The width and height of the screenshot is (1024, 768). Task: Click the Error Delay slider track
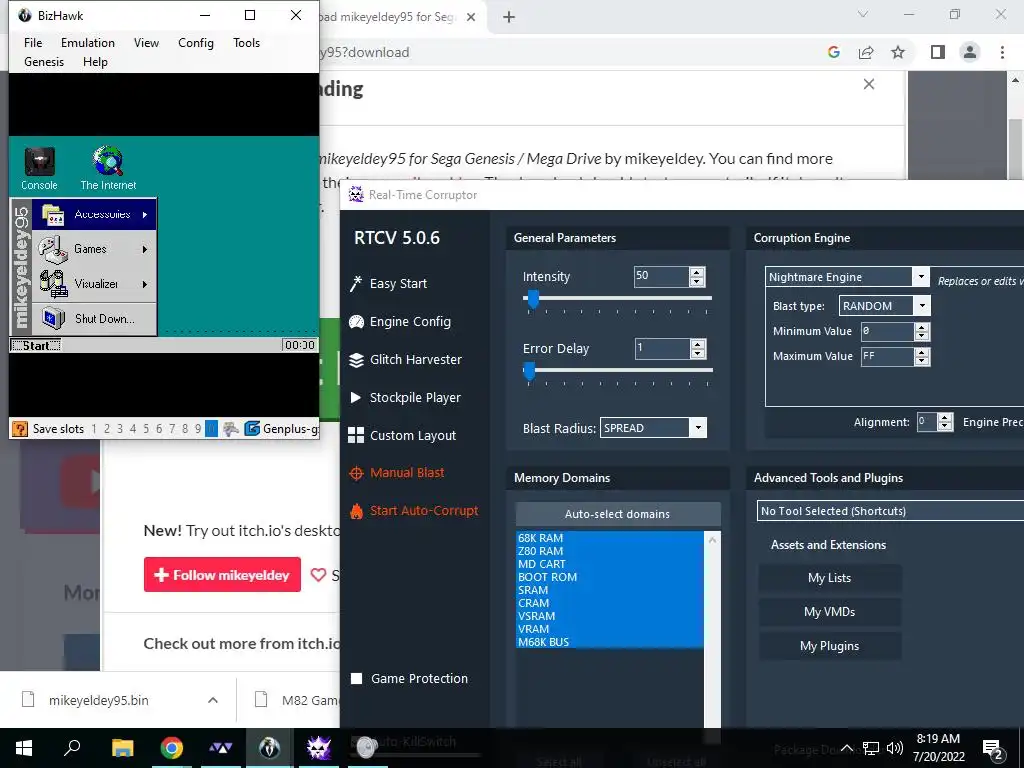tap(617, 370)
